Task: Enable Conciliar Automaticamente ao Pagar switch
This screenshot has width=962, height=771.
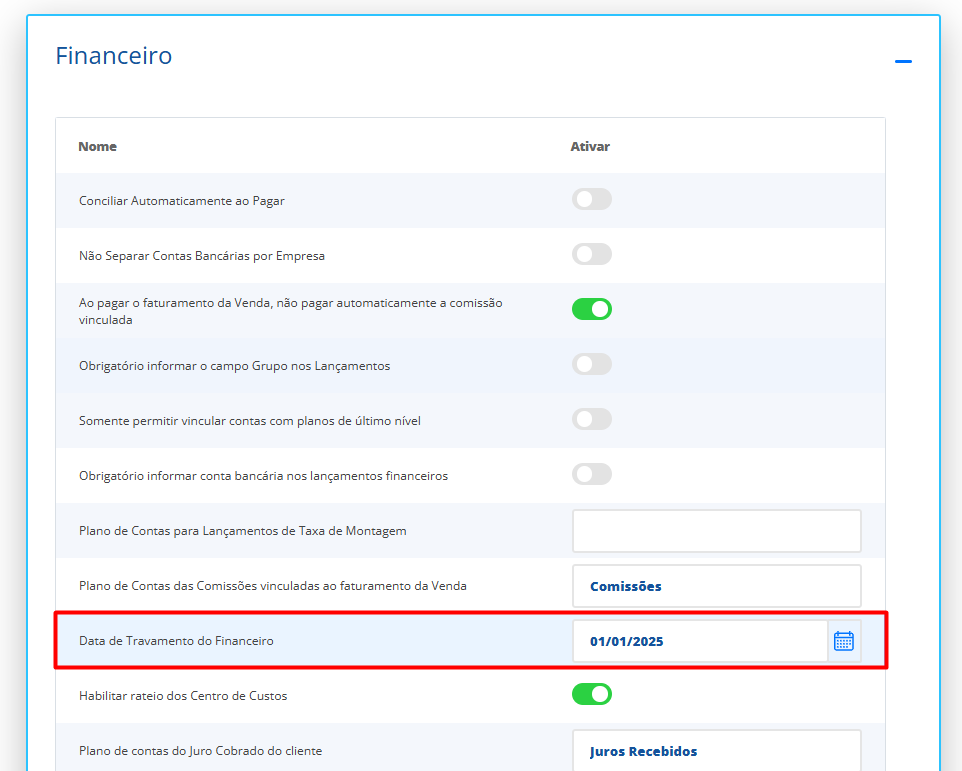Action: [x=591, y=200]
